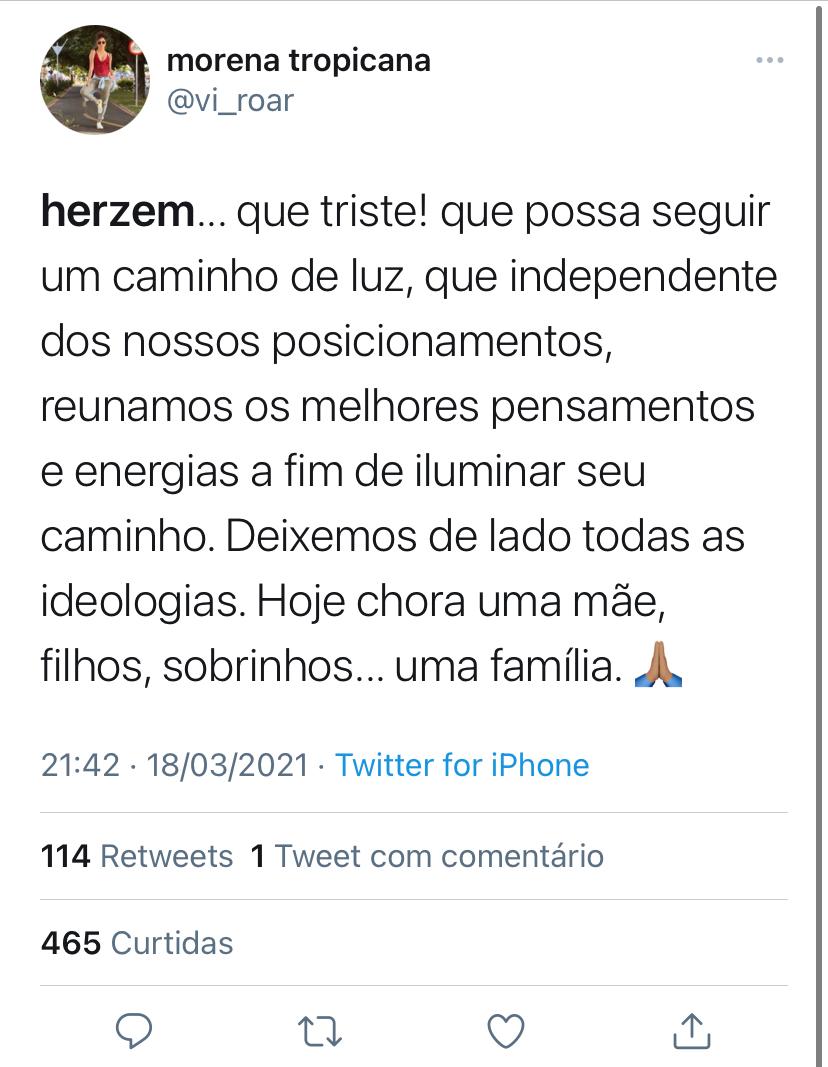View the 1 Tweet com comentário
The height and width of the screenshot is (1067, 828).
pyautogui.click(x=427, y=856)
